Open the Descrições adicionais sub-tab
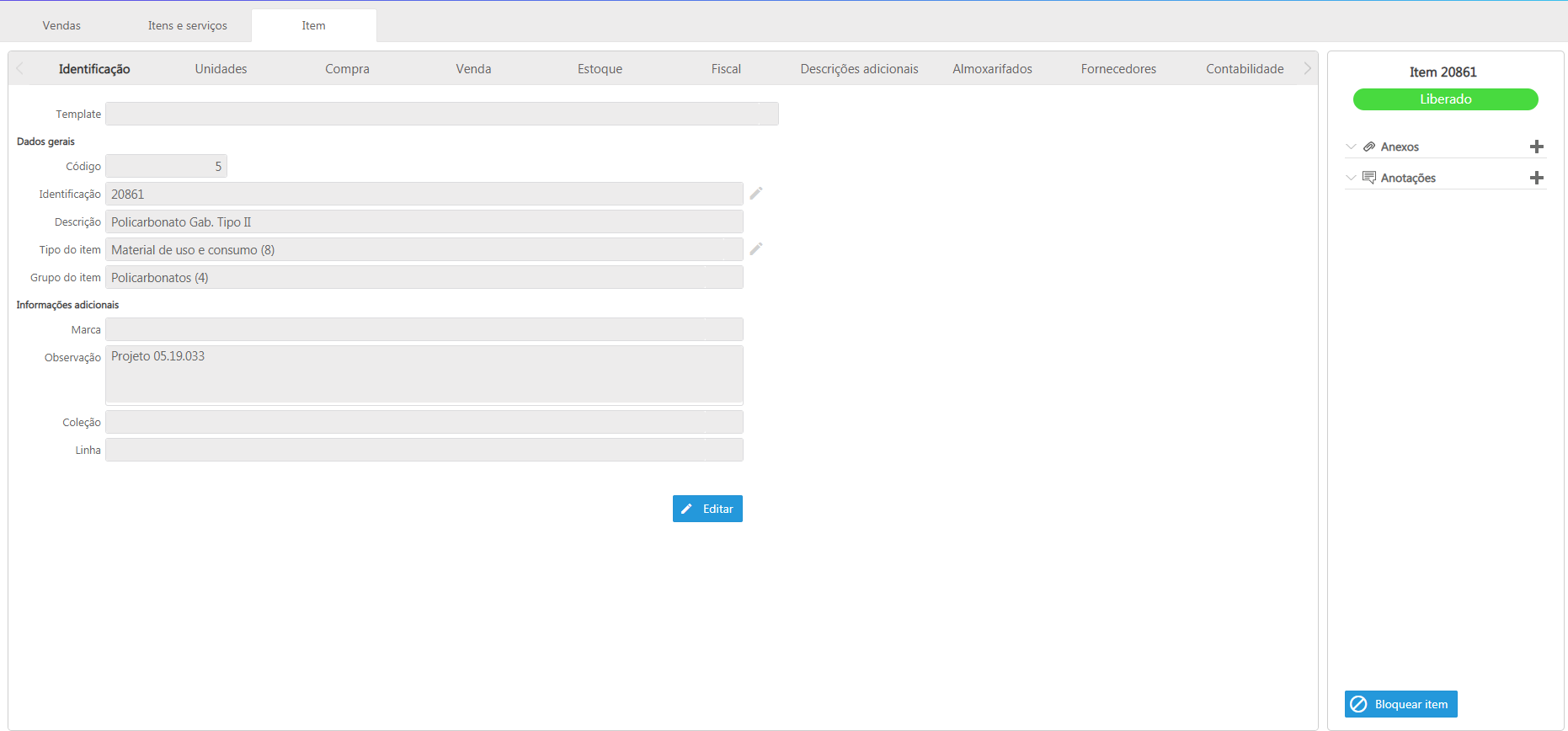Screen dimensions: 1568x731 860,69
